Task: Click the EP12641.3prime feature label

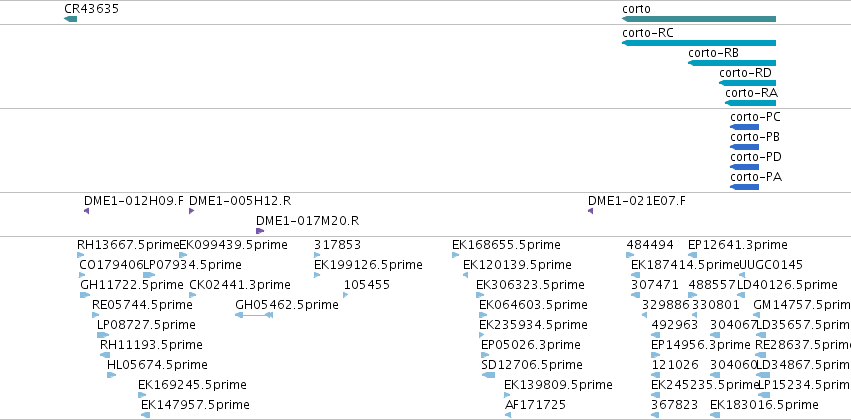Action: [738, 245]
